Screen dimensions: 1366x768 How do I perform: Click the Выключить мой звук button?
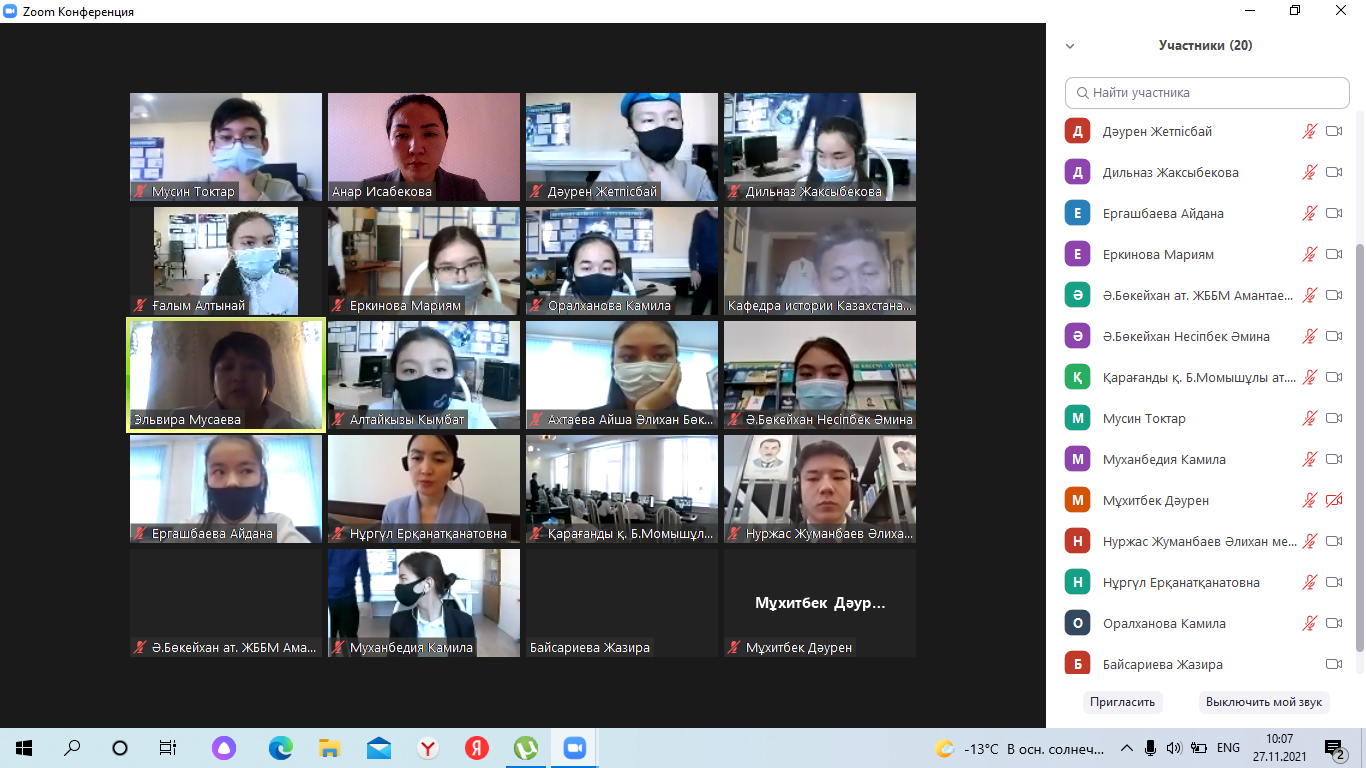coord(1263,702)
